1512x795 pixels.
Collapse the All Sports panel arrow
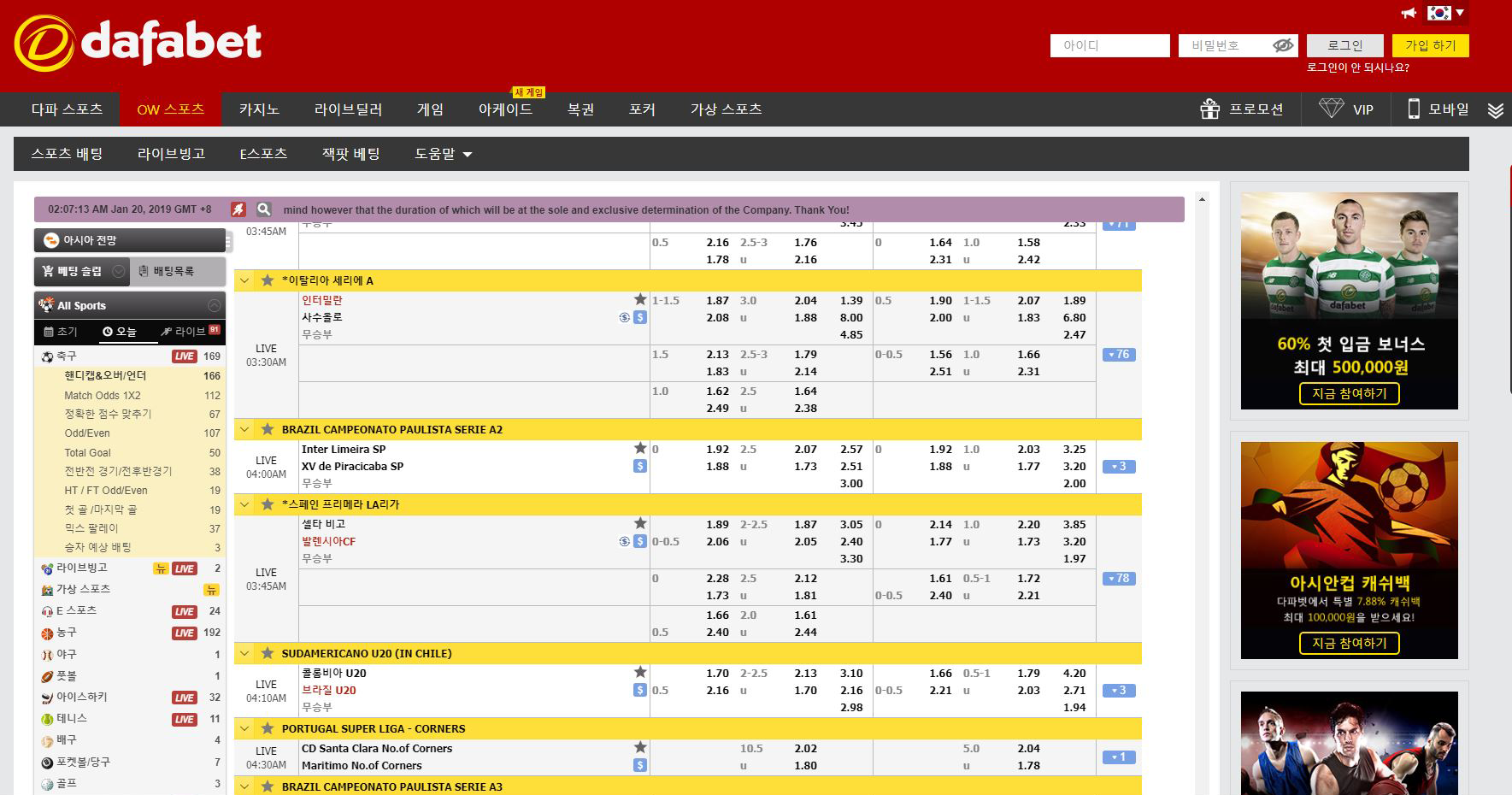(214, 305)
